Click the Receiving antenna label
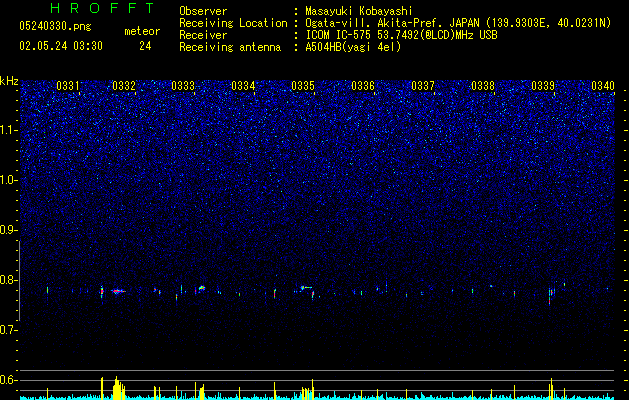Screen dimensions: 629x400 [230, 47]
